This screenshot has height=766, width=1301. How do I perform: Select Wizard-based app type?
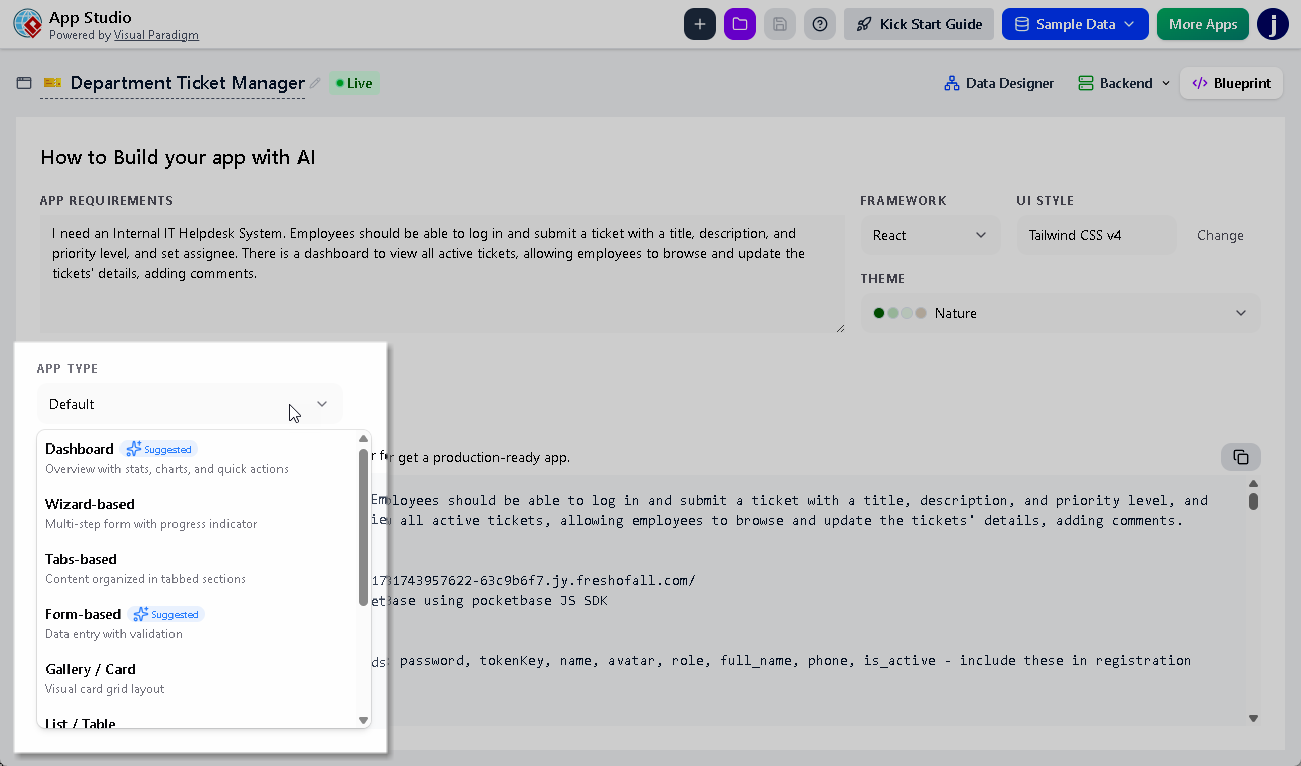pyautogui.click(x=197, y=513)
